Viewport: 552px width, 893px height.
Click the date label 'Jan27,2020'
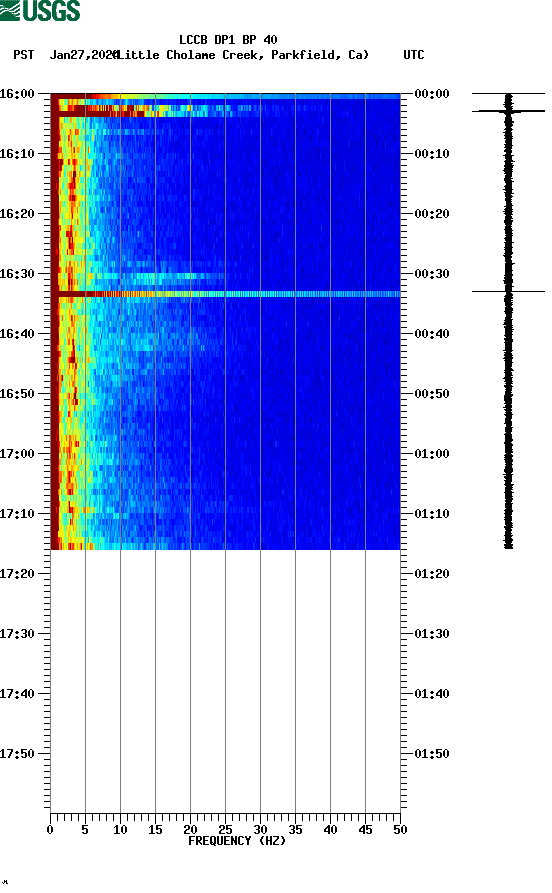83,55
